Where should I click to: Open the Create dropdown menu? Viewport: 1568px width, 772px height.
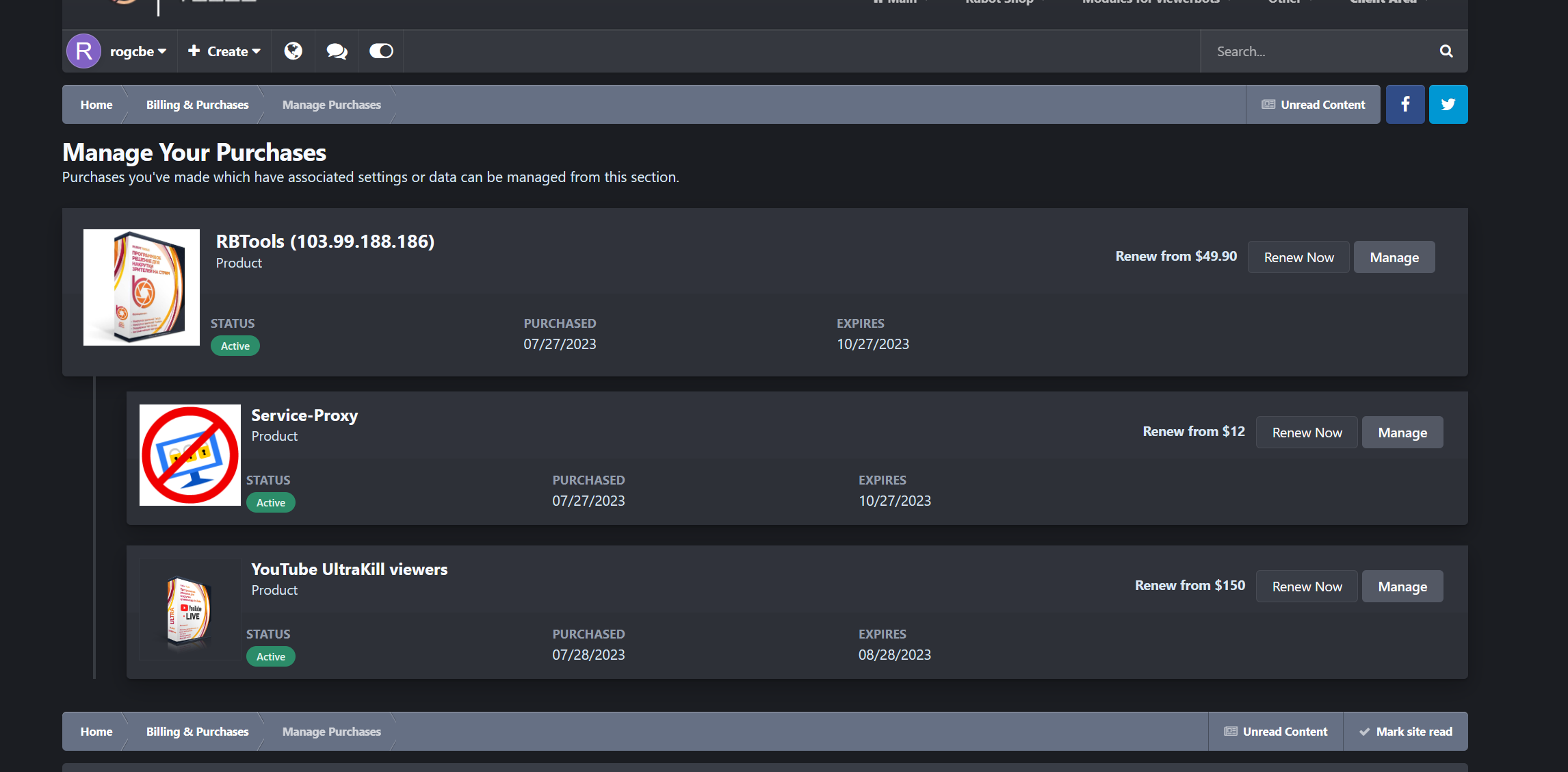click(x=224, y=51)
